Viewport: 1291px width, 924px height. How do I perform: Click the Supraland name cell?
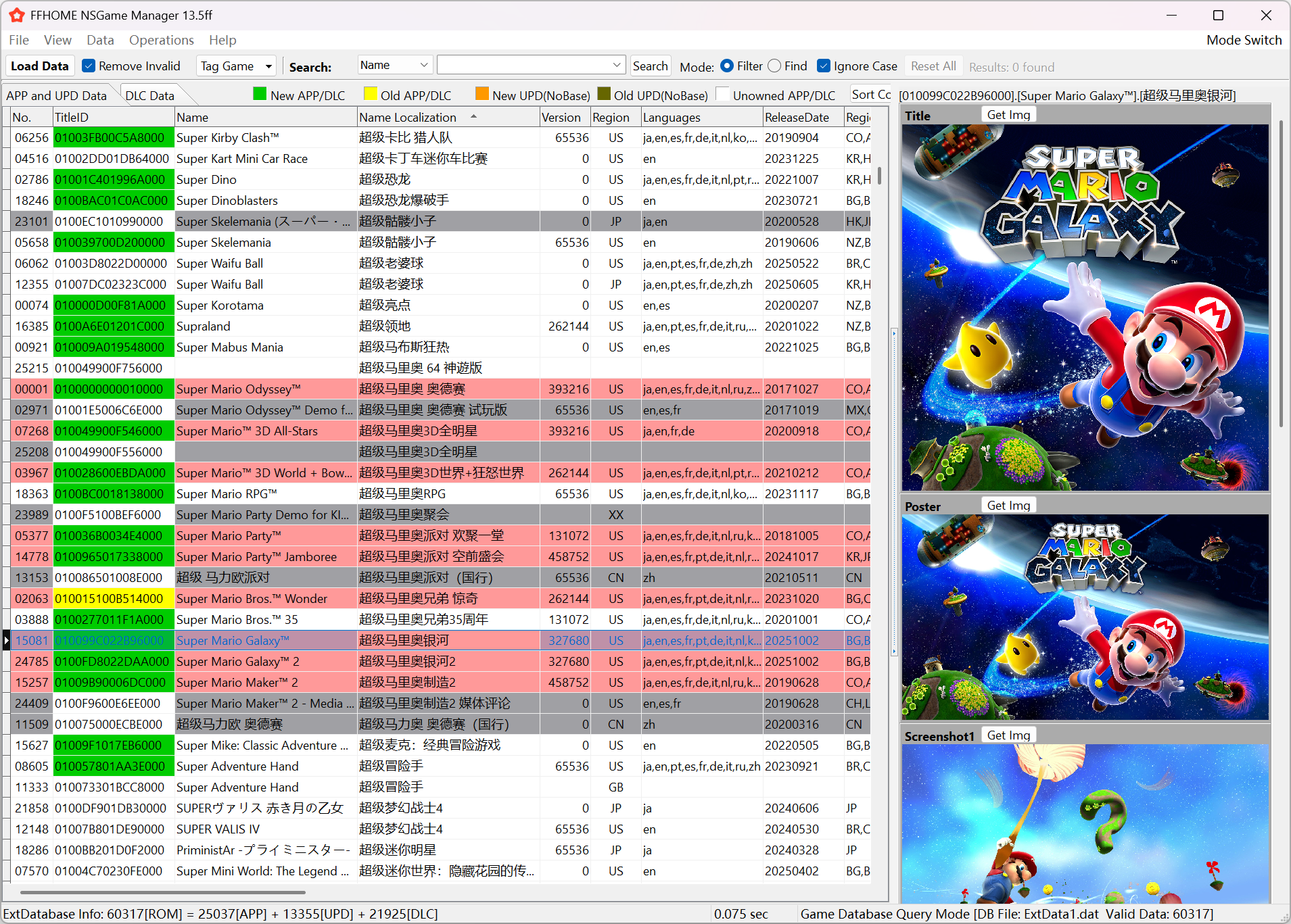266,326
